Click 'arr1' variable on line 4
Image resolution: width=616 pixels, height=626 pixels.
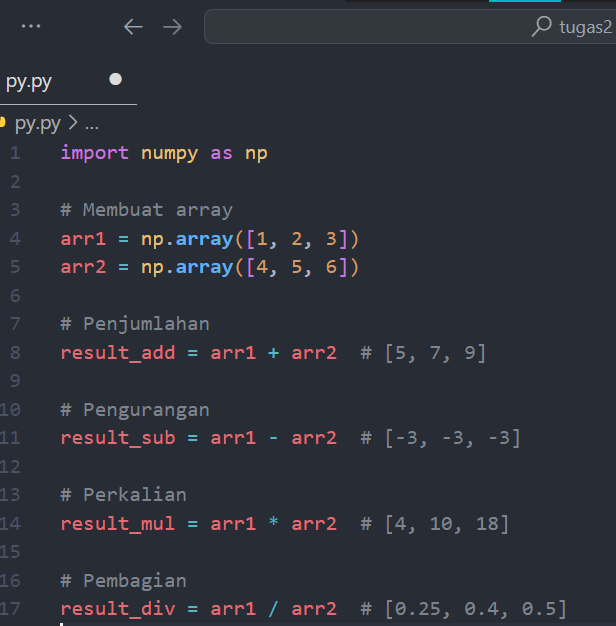click(x=83, y=239)
